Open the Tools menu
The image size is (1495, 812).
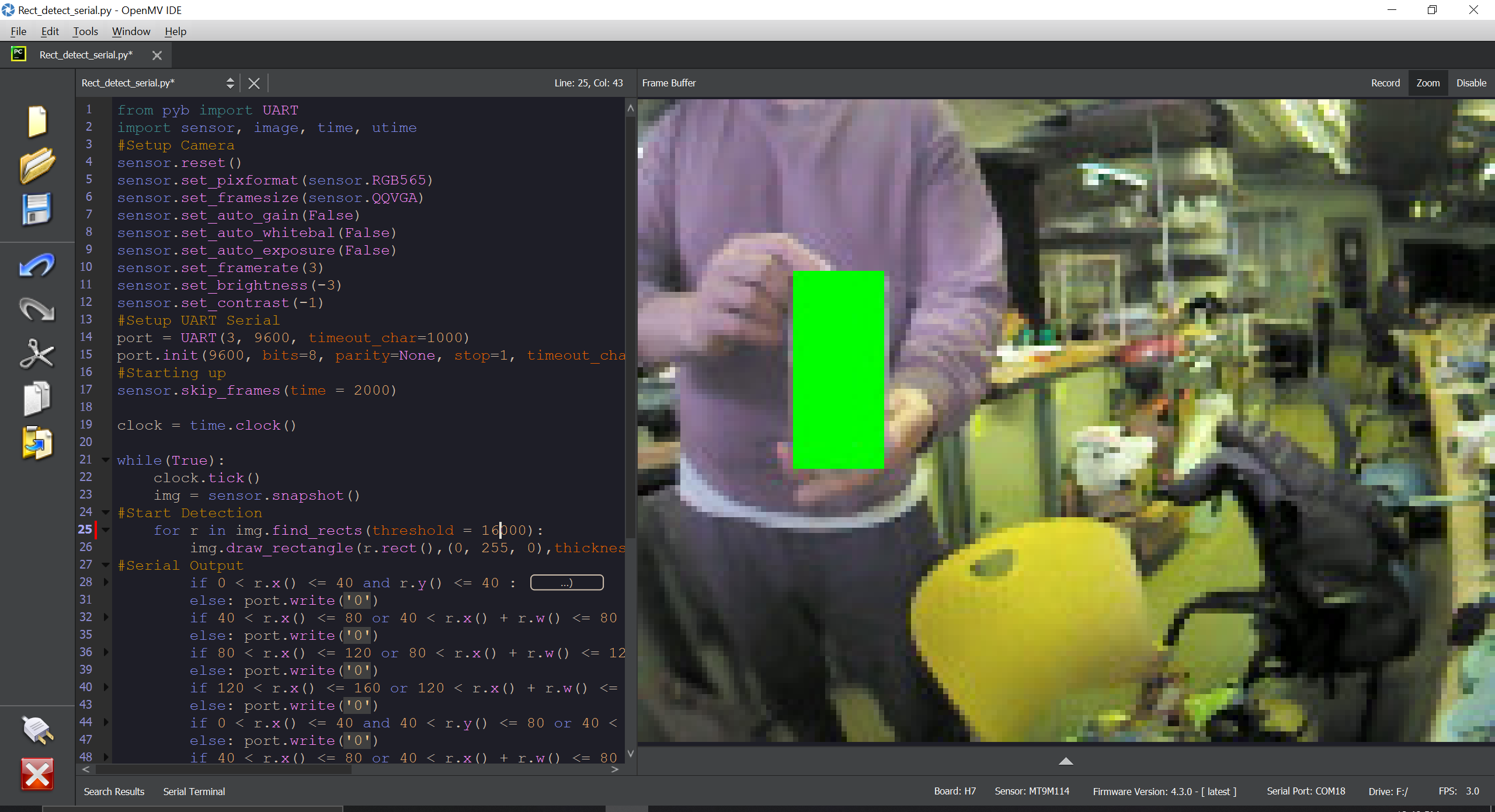[85, 32]
